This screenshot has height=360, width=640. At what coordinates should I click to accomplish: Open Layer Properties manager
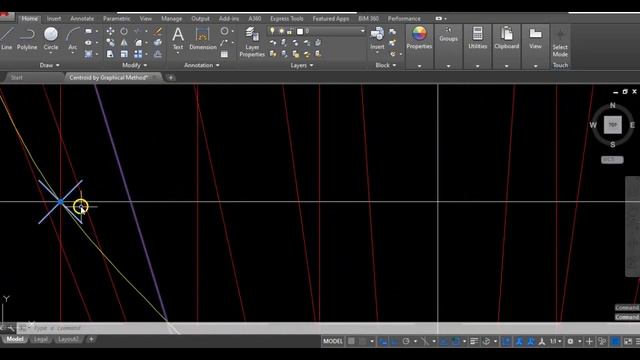(252, 42)
